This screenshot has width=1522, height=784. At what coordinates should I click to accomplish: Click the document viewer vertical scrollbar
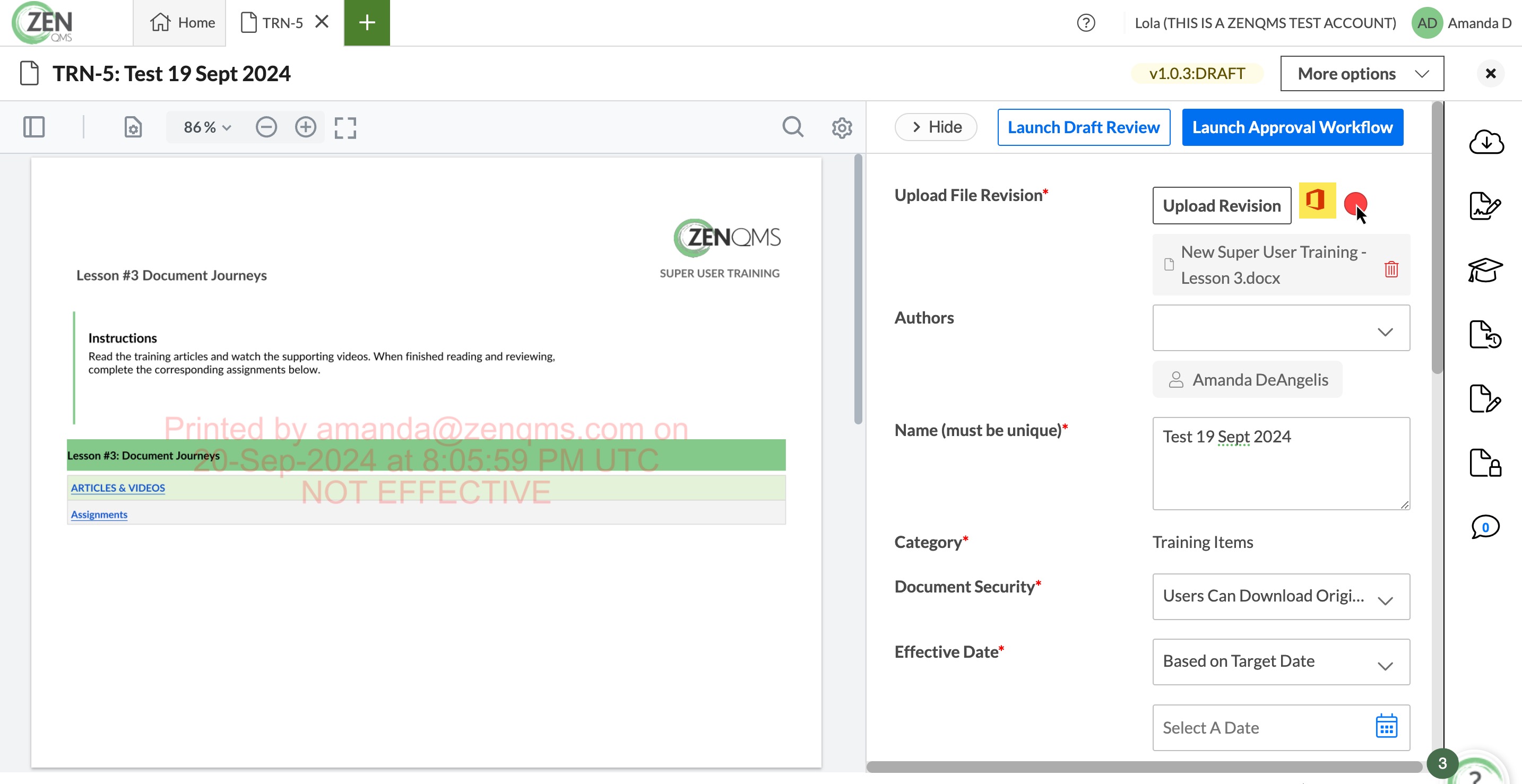coord(858,289)
